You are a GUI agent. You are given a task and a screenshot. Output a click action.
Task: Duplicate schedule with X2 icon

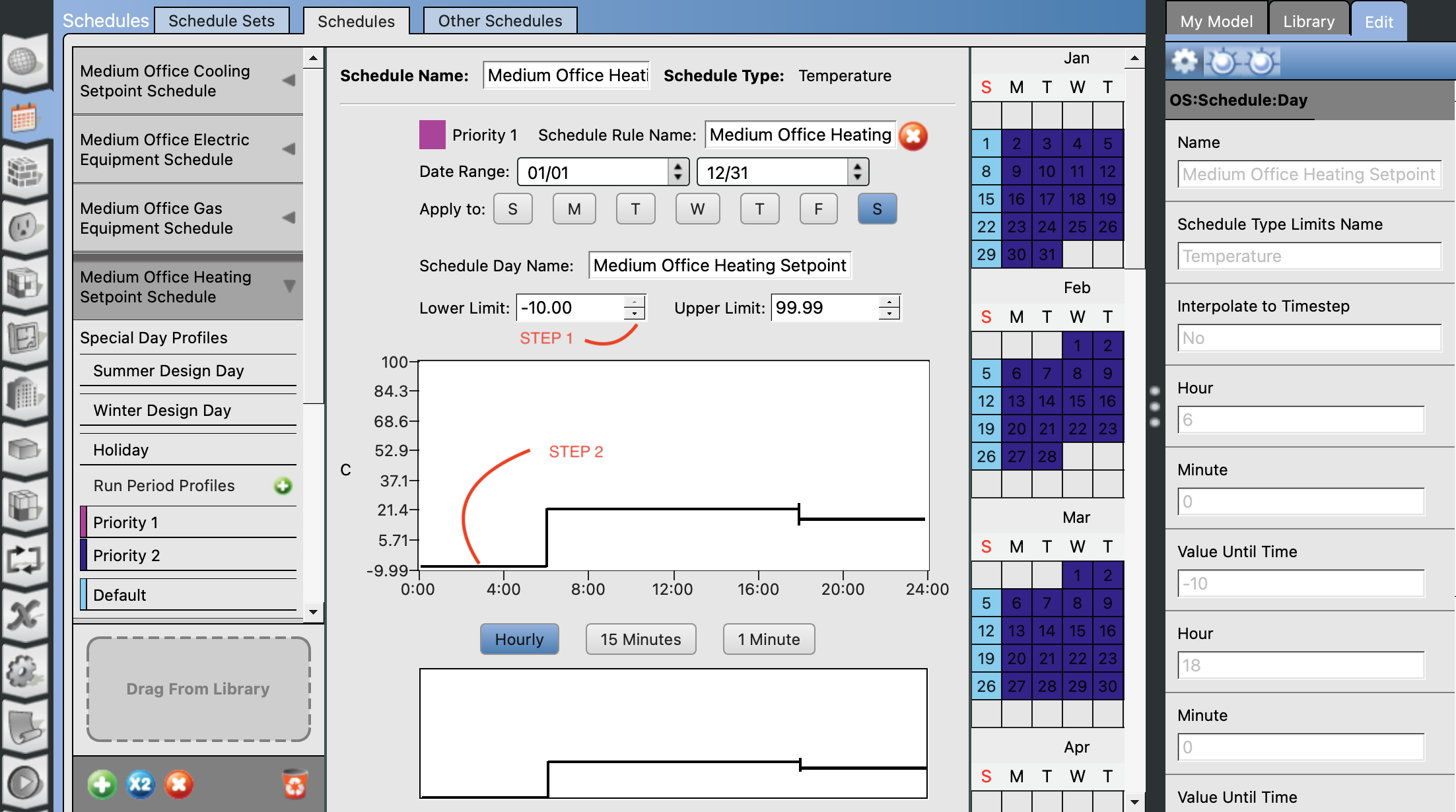140,784
